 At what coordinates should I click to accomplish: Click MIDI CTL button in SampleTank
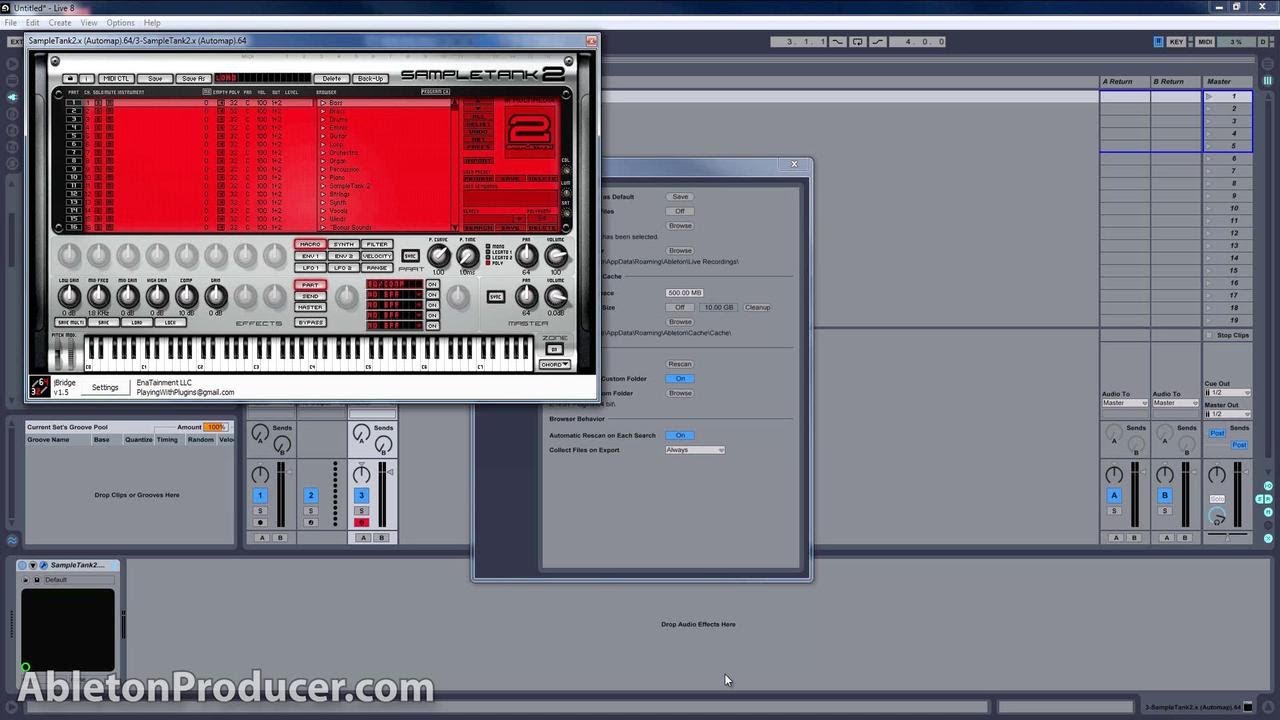click(x=116, y=78)
